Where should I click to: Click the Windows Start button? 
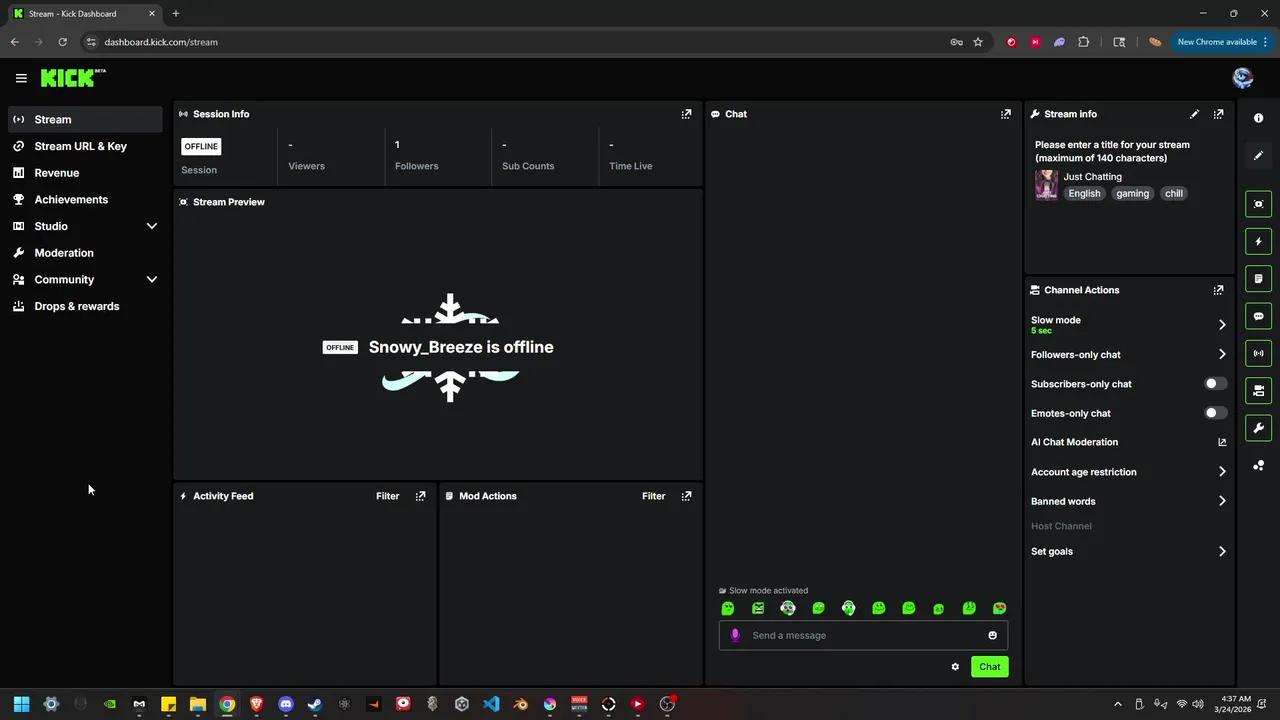tap(21, 704)
